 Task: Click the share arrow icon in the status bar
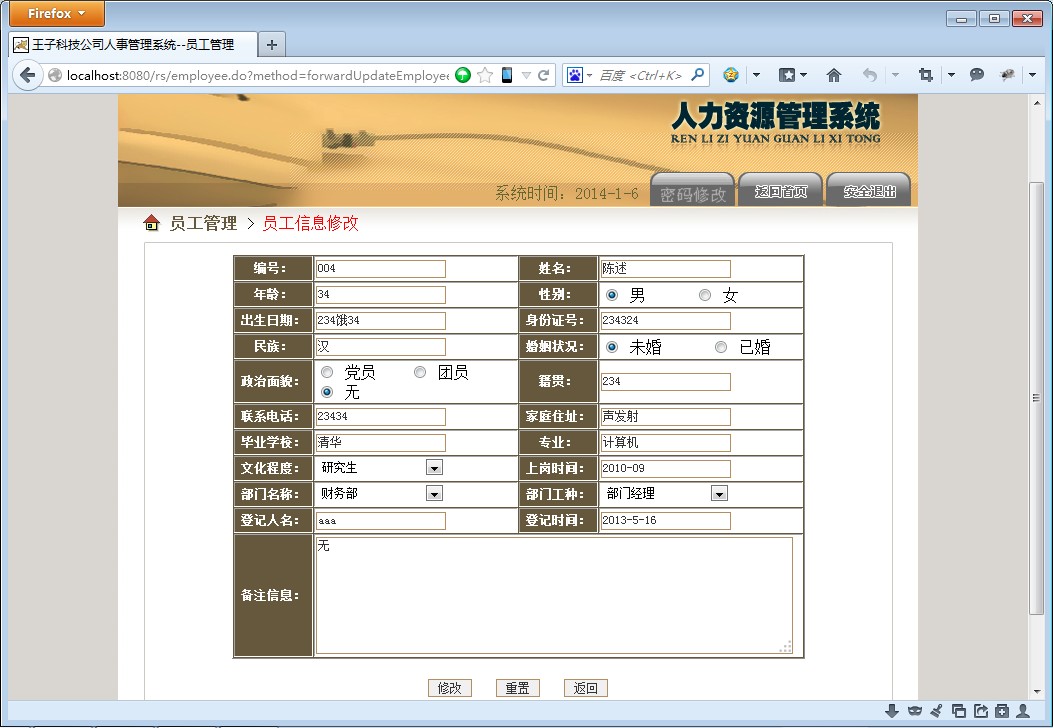tap(980, 711)
